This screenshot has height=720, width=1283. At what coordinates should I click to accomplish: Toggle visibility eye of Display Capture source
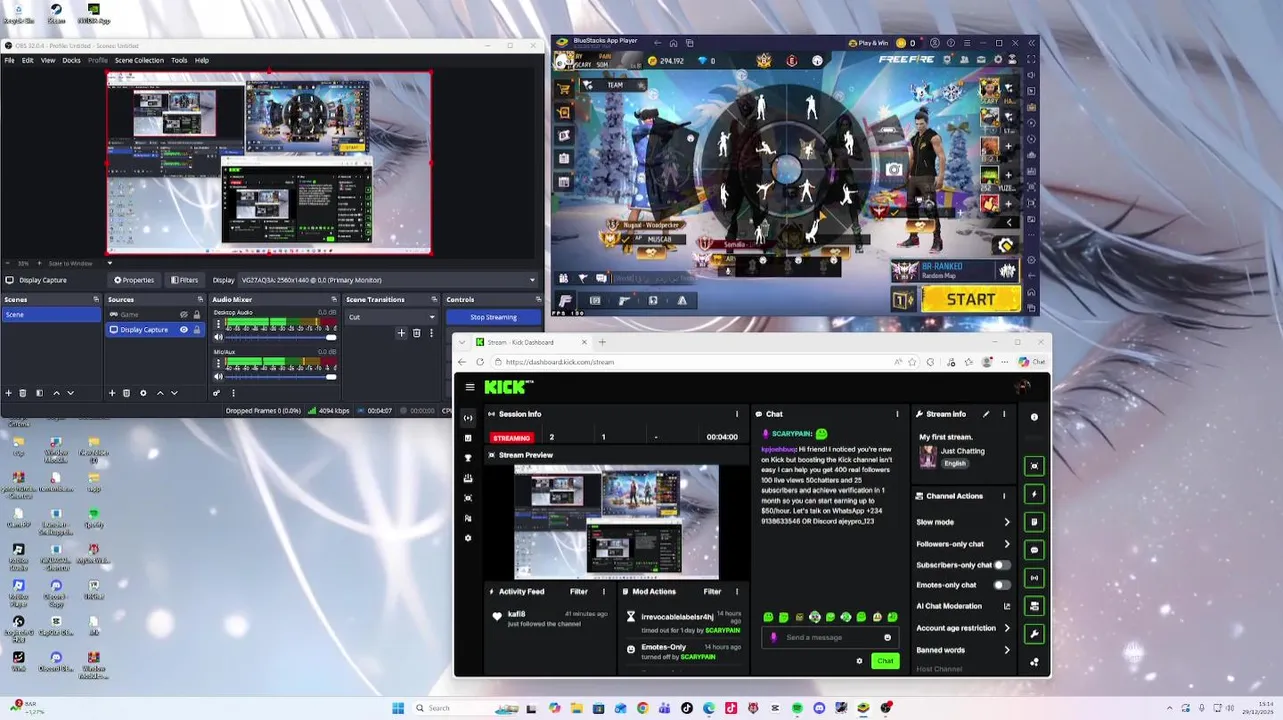(183, 330)
